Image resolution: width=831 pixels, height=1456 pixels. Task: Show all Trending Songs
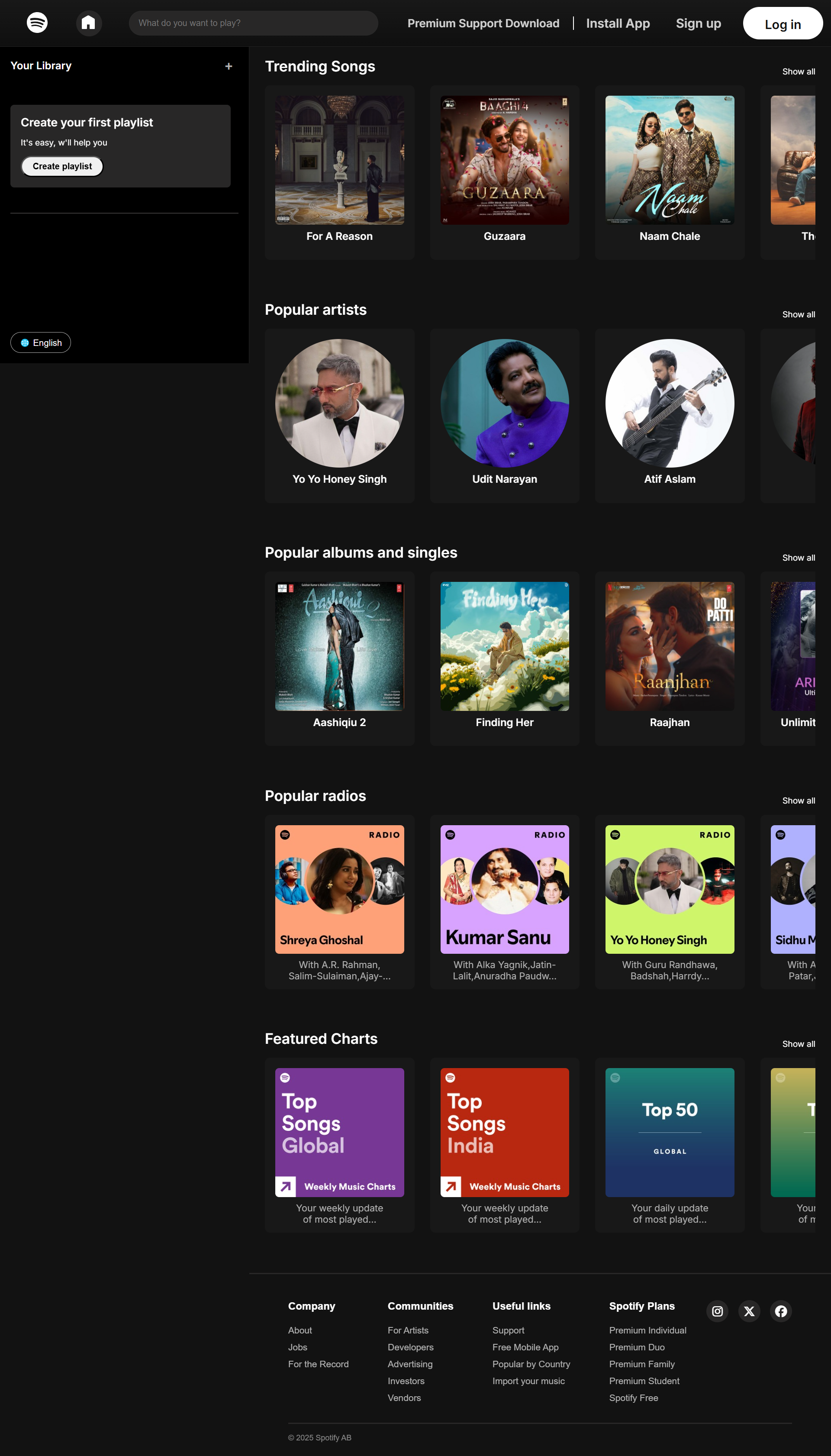click(798, 71)
